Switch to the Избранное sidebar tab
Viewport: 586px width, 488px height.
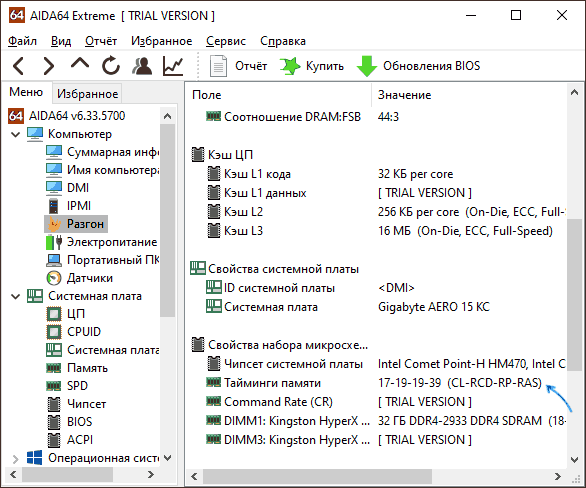(x=87, y=93)
